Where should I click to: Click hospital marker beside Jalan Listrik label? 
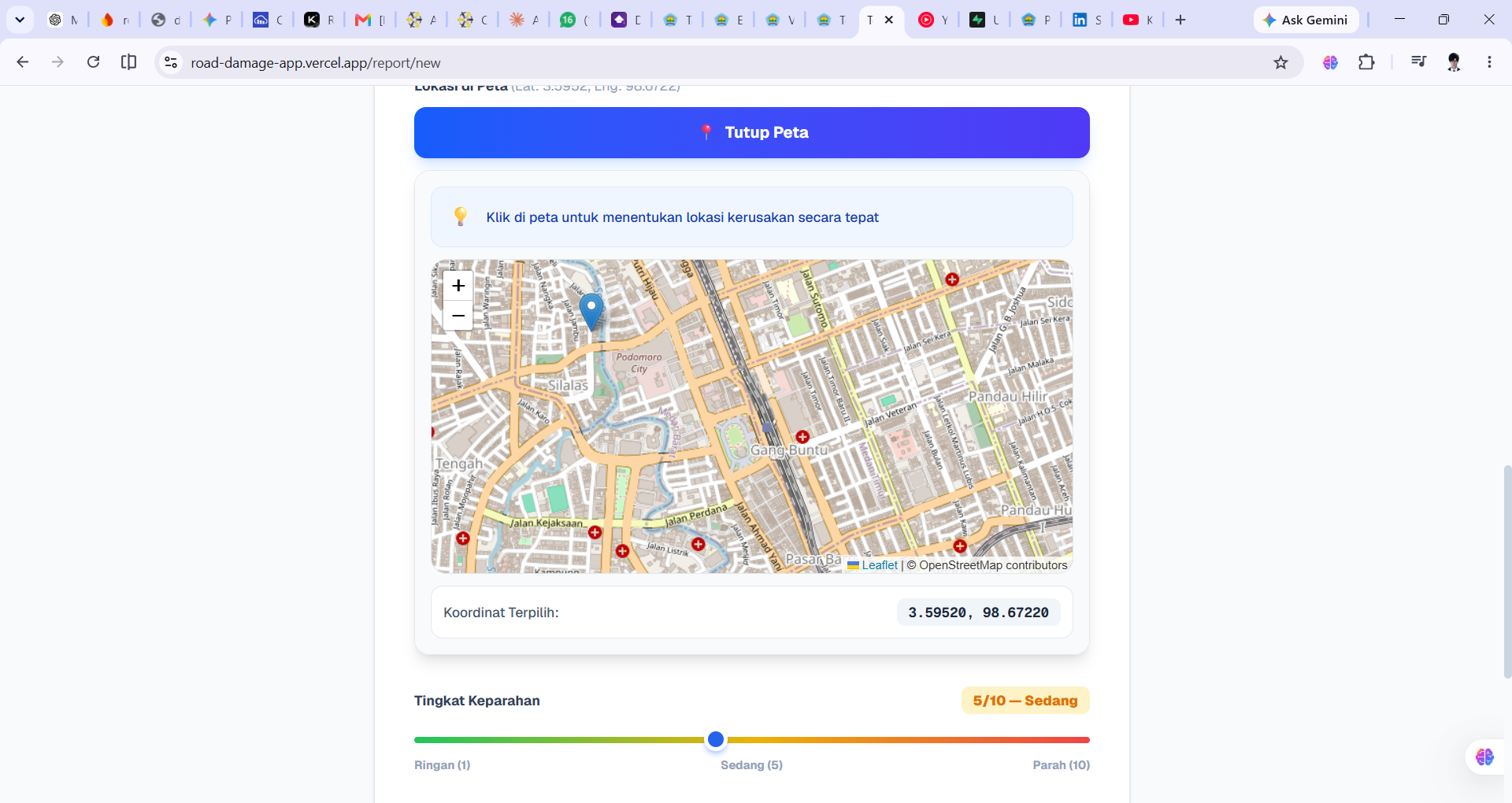coord(698,544)
